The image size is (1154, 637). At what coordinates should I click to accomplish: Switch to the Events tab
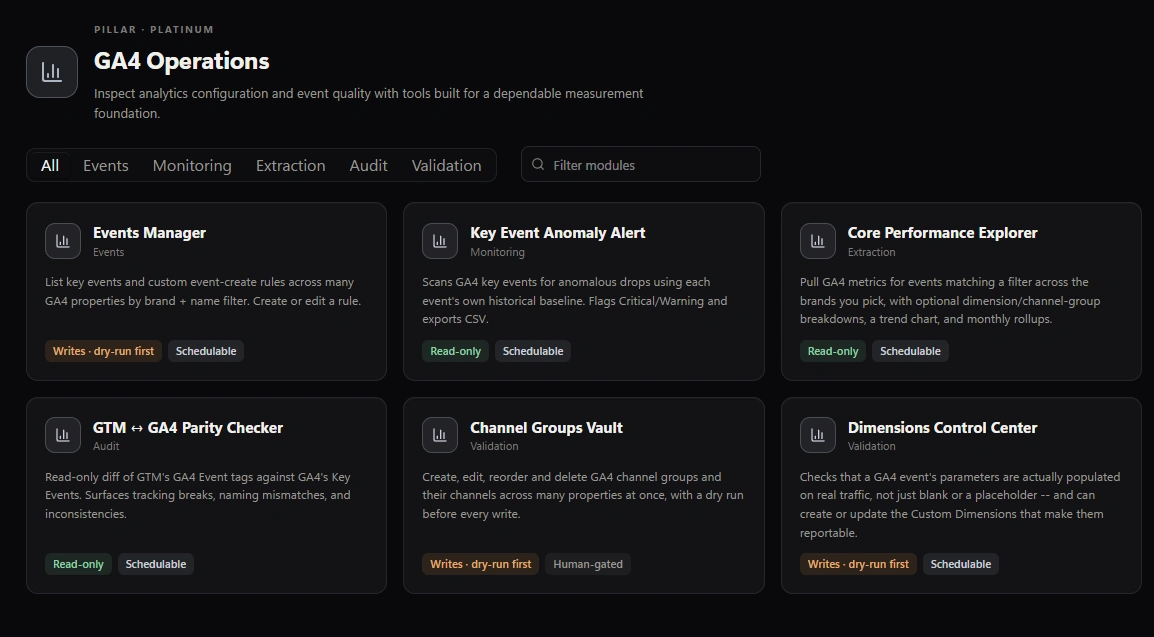[105, 166]
